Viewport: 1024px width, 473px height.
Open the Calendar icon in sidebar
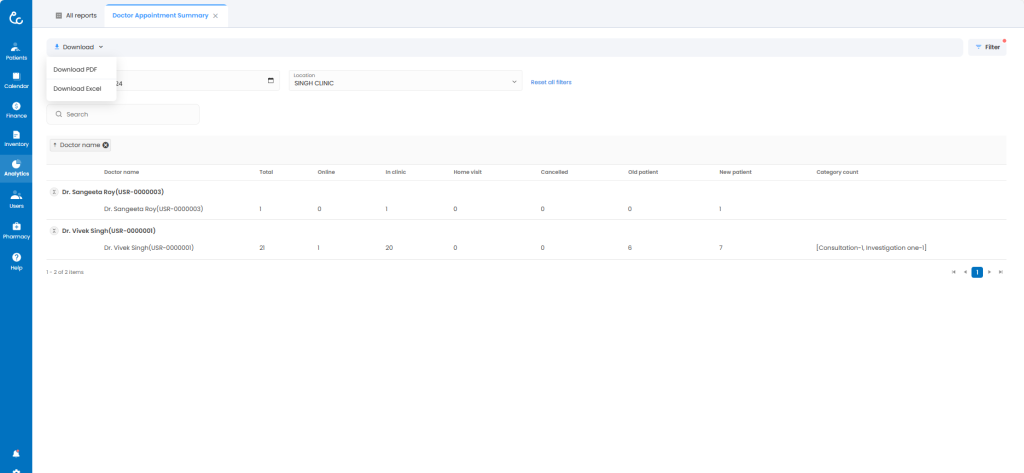[x=16, y=80]
